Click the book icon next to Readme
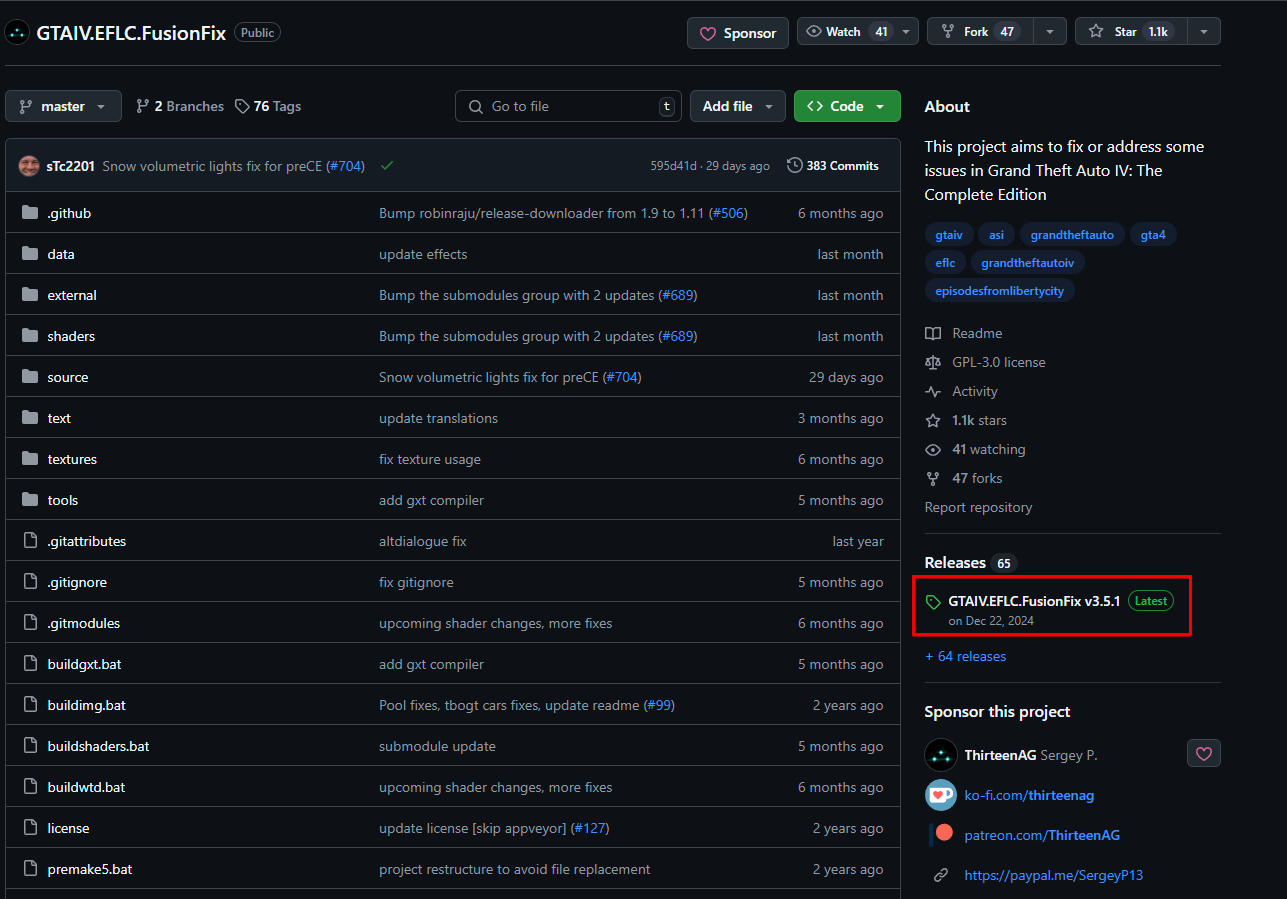This screenshot has width=1287, height=899. pyautogui.click(x=933, y=333)
